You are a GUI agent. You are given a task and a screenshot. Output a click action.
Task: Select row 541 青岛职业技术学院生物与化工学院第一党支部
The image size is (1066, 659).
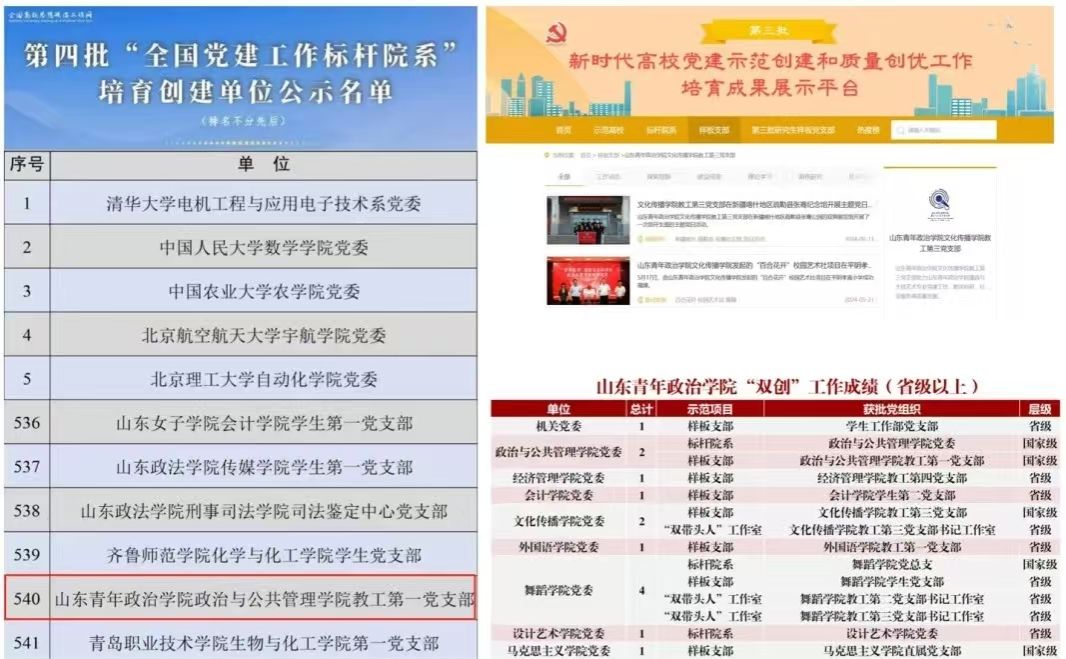(241, 640)
